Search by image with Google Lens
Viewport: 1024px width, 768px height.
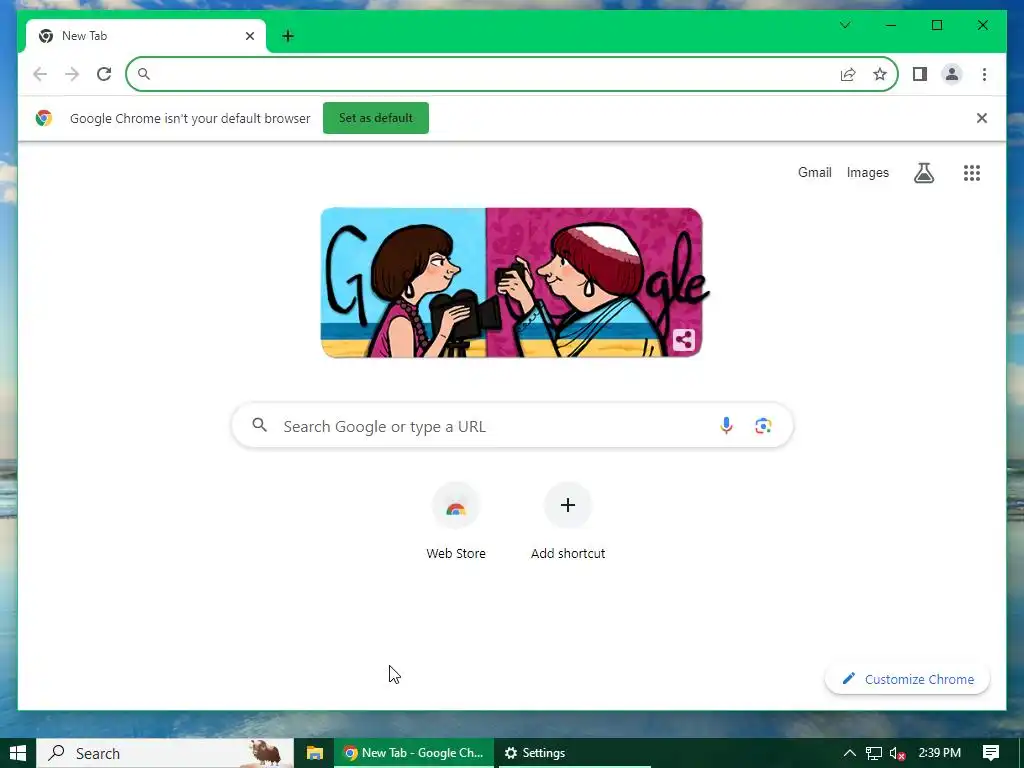(x=763, y=426)
